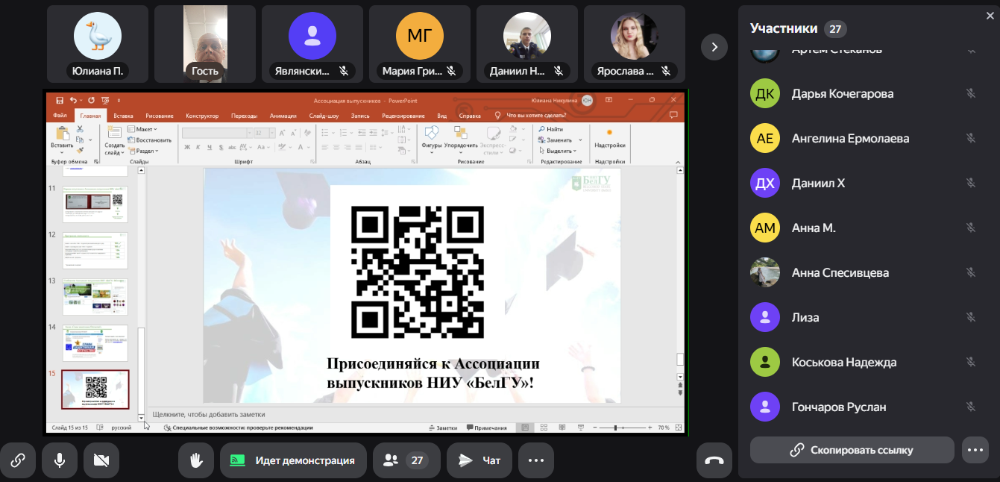Select slide 12 thumbnail
1000x482 pixels.
click(95, 251)
